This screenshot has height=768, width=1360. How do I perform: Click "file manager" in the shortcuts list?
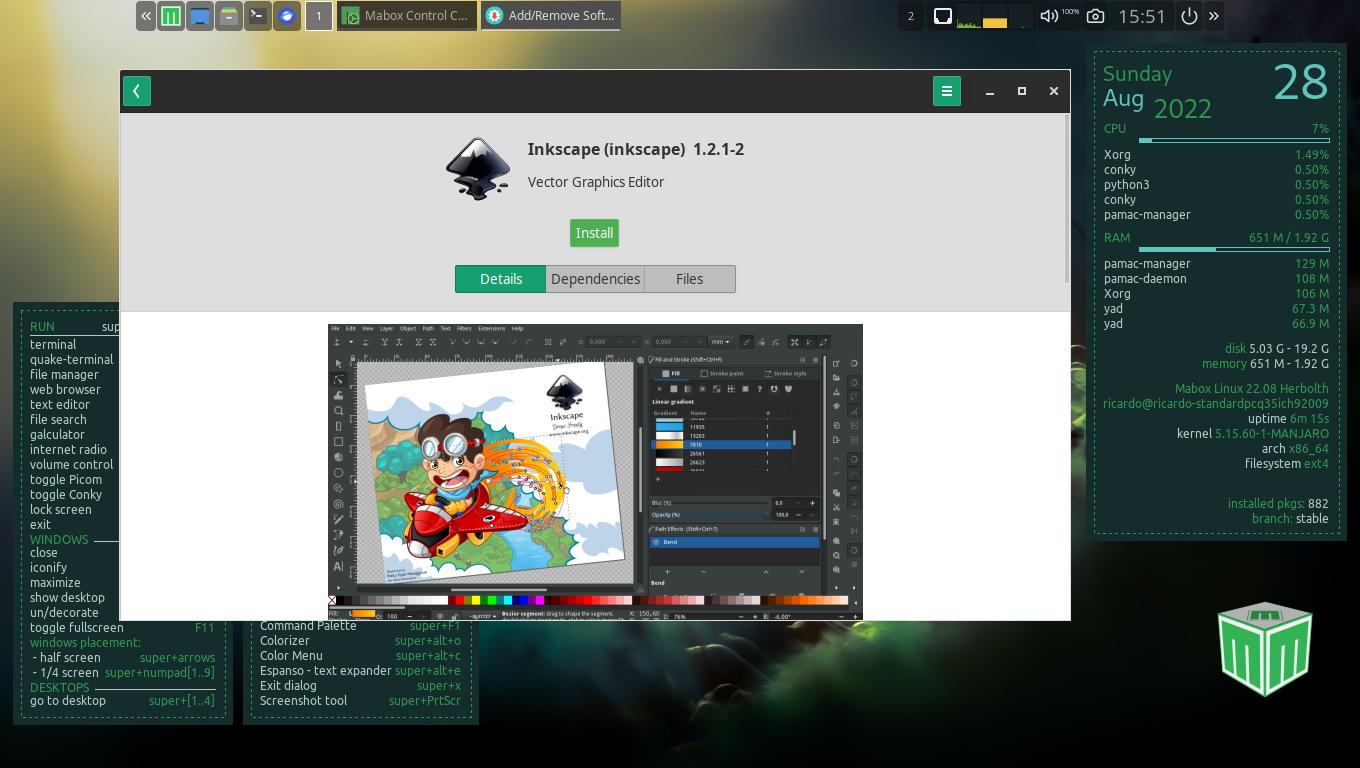click(x=64, y=374)
